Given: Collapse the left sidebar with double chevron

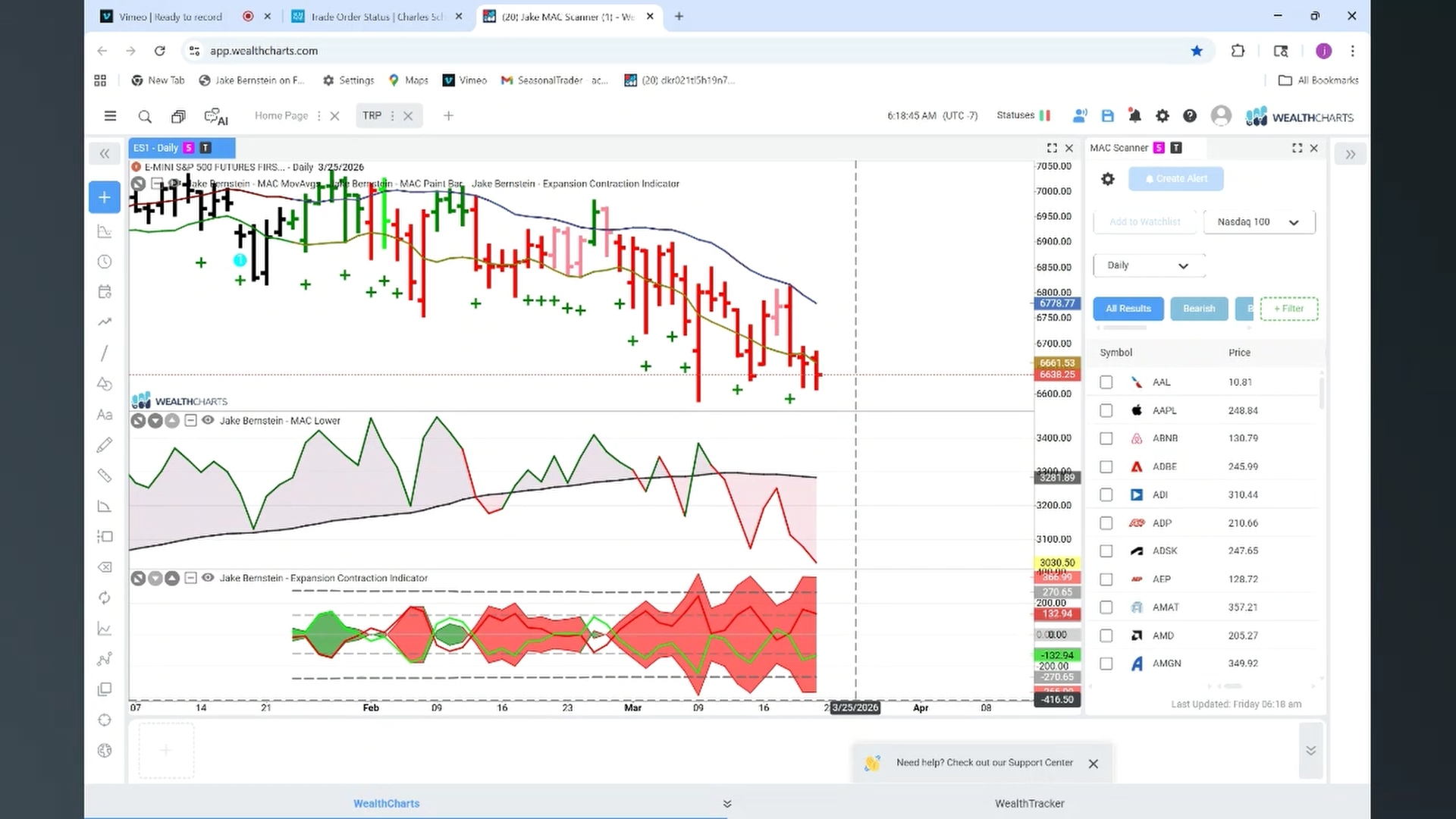Looking at the screenshot, I should pos(105,154).
